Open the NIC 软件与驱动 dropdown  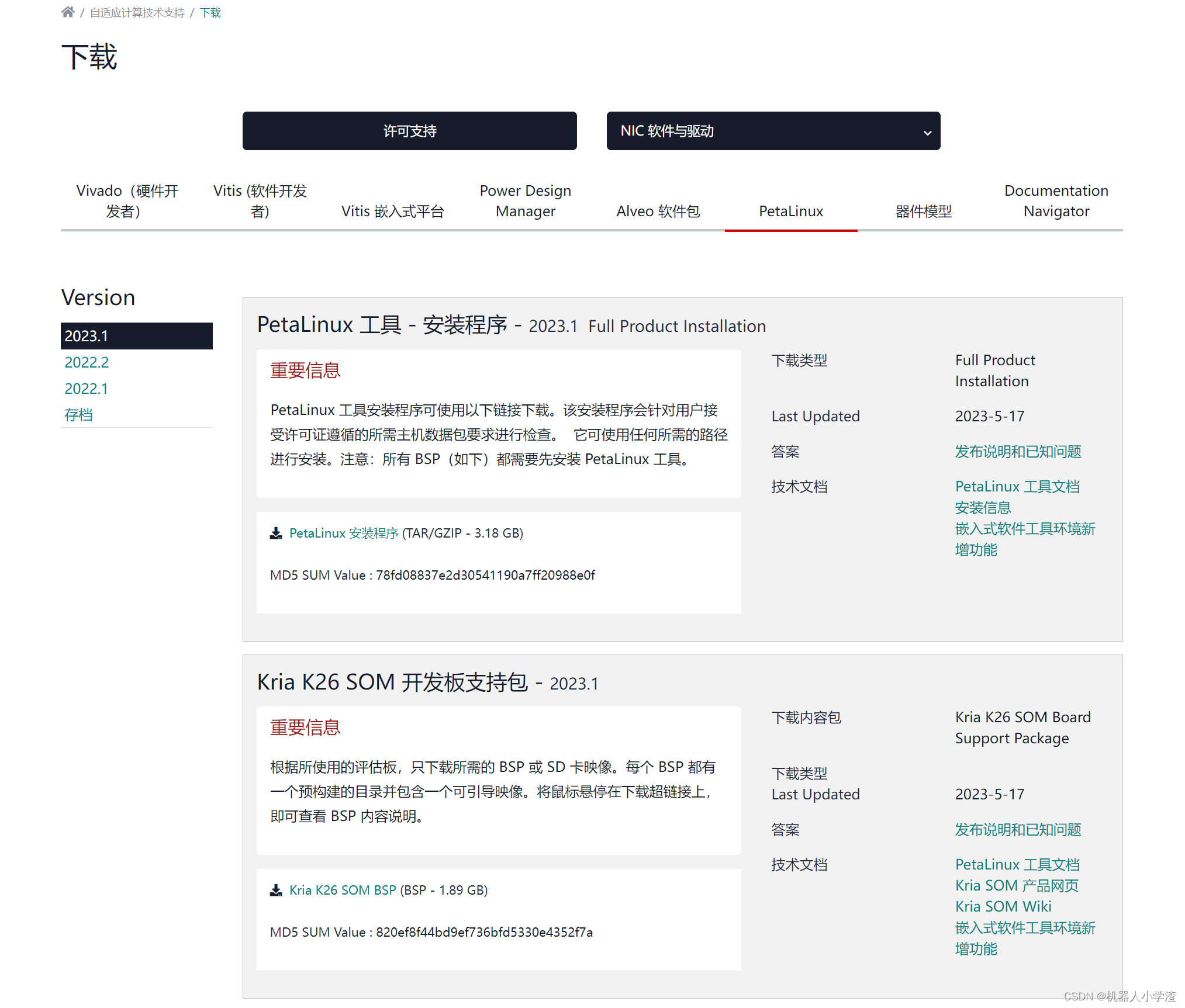click(x=773, y=131)
